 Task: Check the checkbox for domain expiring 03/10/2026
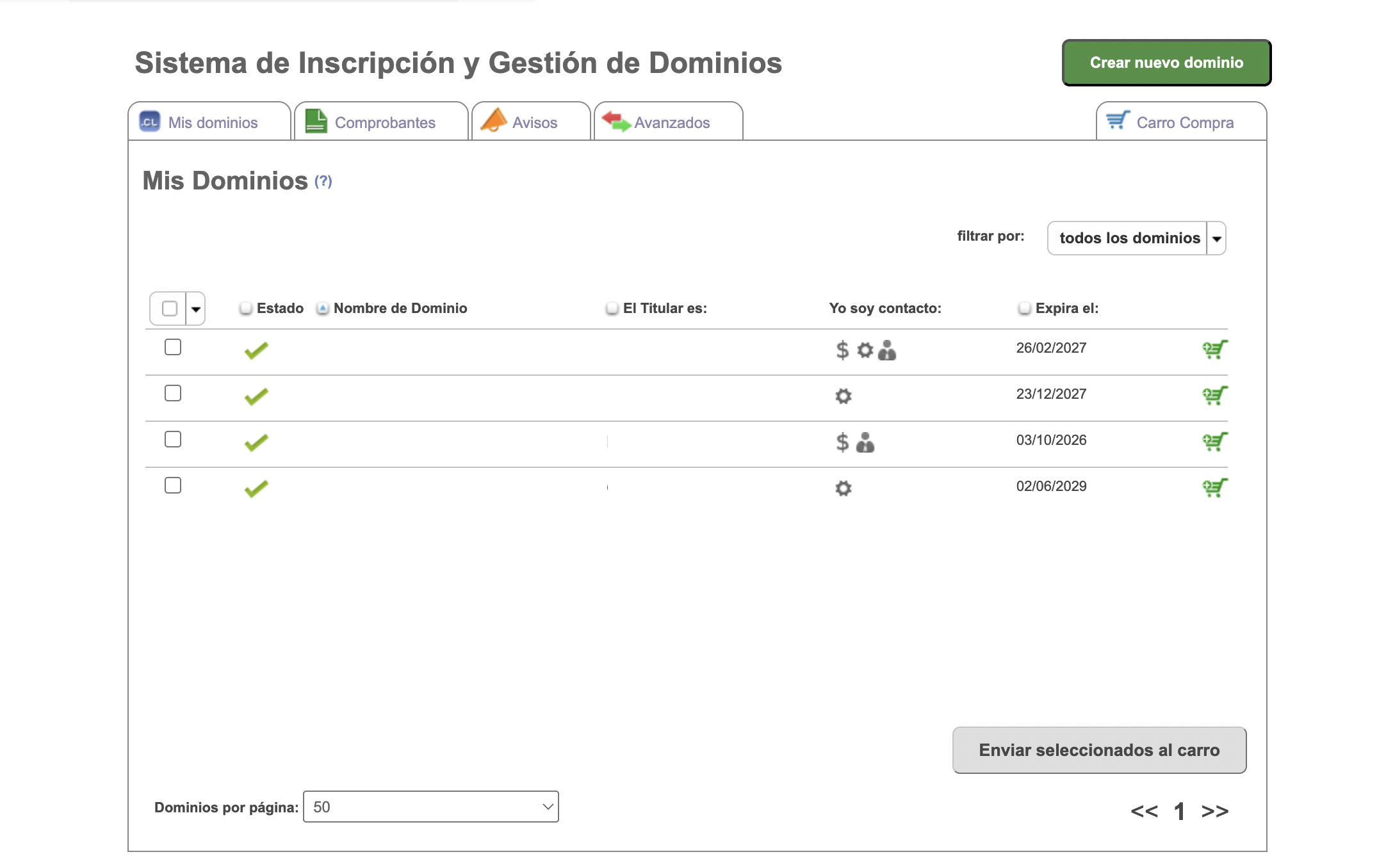point(173,439)
